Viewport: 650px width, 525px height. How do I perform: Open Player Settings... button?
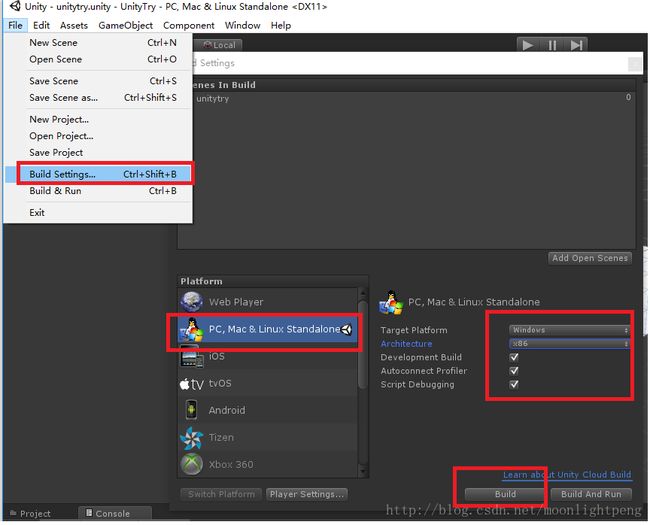[307, 494]
